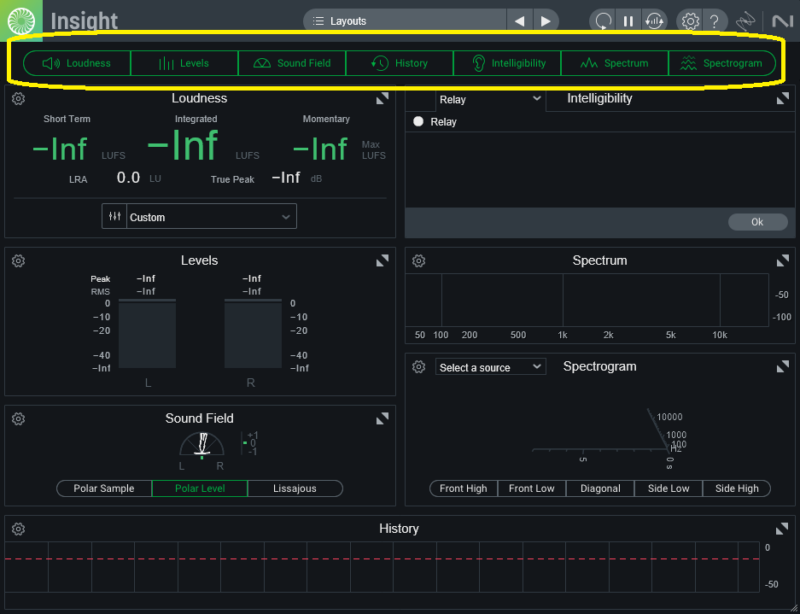Open the Spectrum panel settings gear
The height and width of the screenshot is (614, 800).
click(x=419, y=261)
